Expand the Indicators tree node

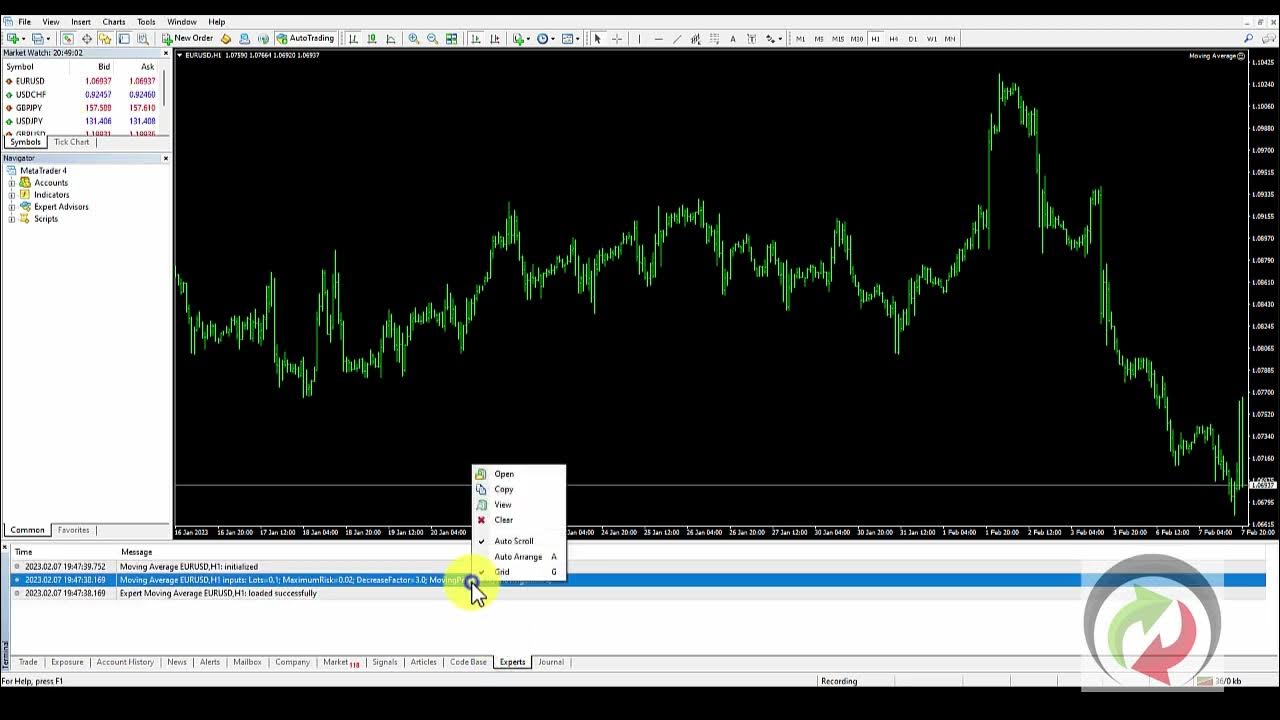(11, 195)
